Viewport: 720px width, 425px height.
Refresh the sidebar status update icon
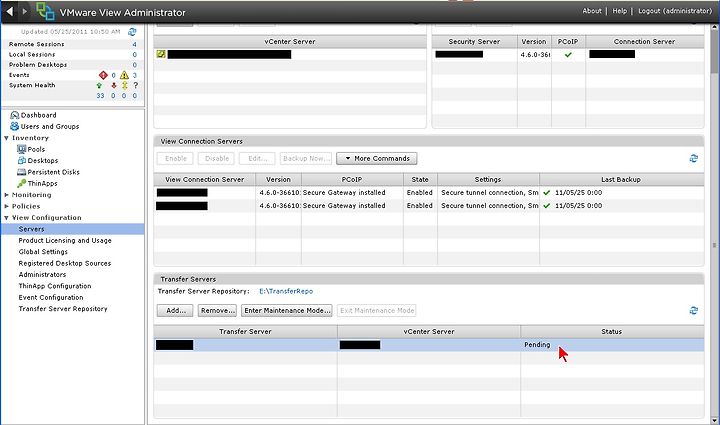pos(132,32)
